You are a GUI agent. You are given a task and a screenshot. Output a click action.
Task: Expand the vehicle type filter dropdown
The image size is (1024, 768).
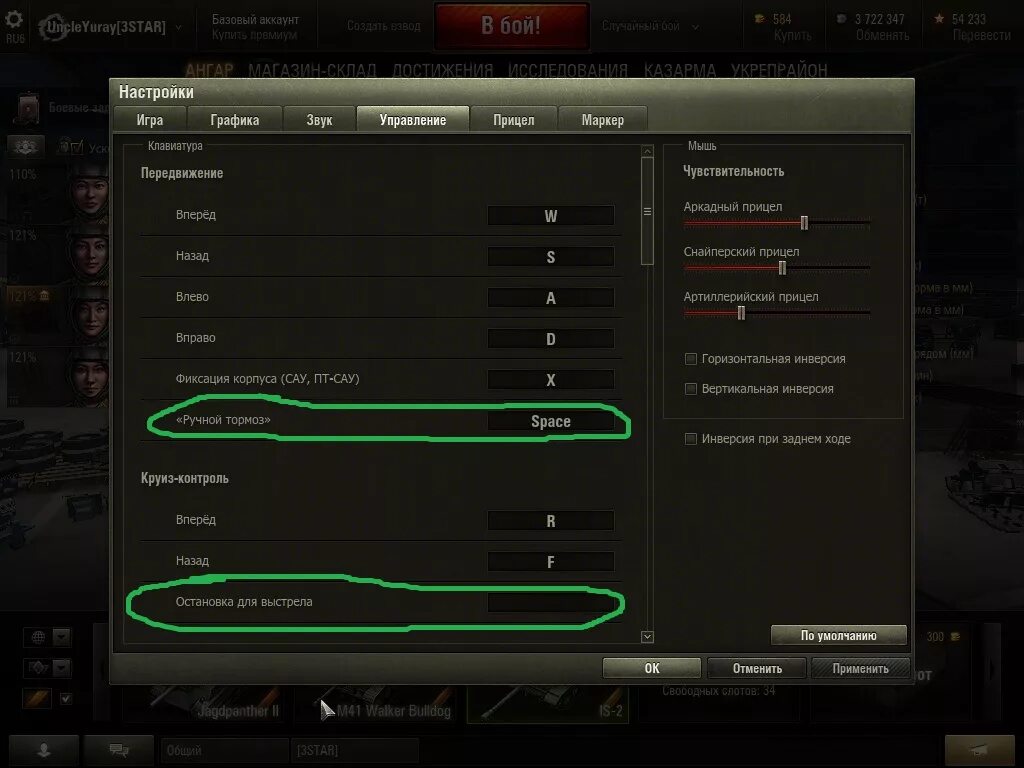pyautogui.click(x=61, y=667)
